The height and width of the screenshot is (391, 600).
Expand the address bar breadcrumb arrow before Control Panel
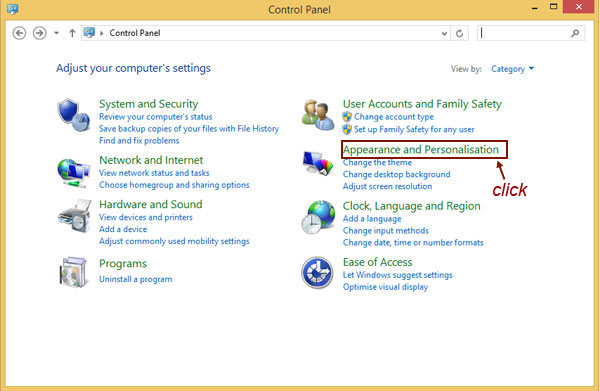pyautogui.click(x=102, y=33)
